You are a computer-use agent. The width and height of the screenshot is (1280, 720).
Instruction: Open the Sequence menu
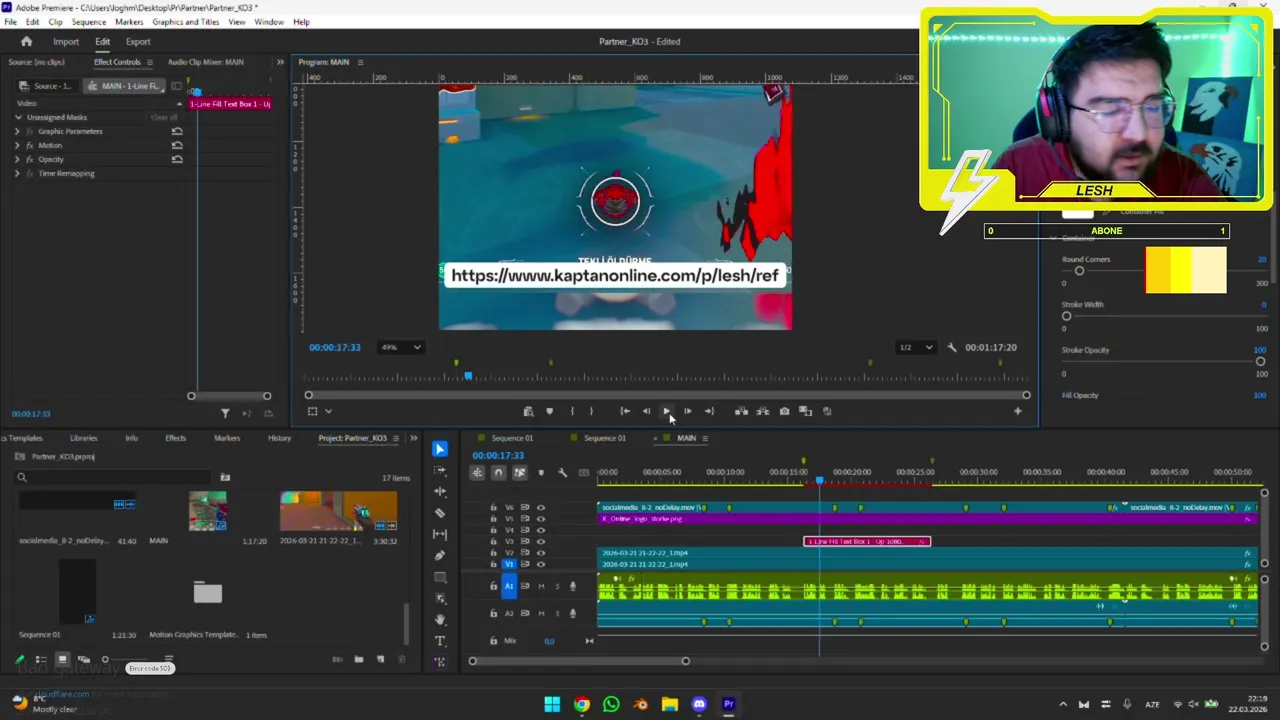88,22
